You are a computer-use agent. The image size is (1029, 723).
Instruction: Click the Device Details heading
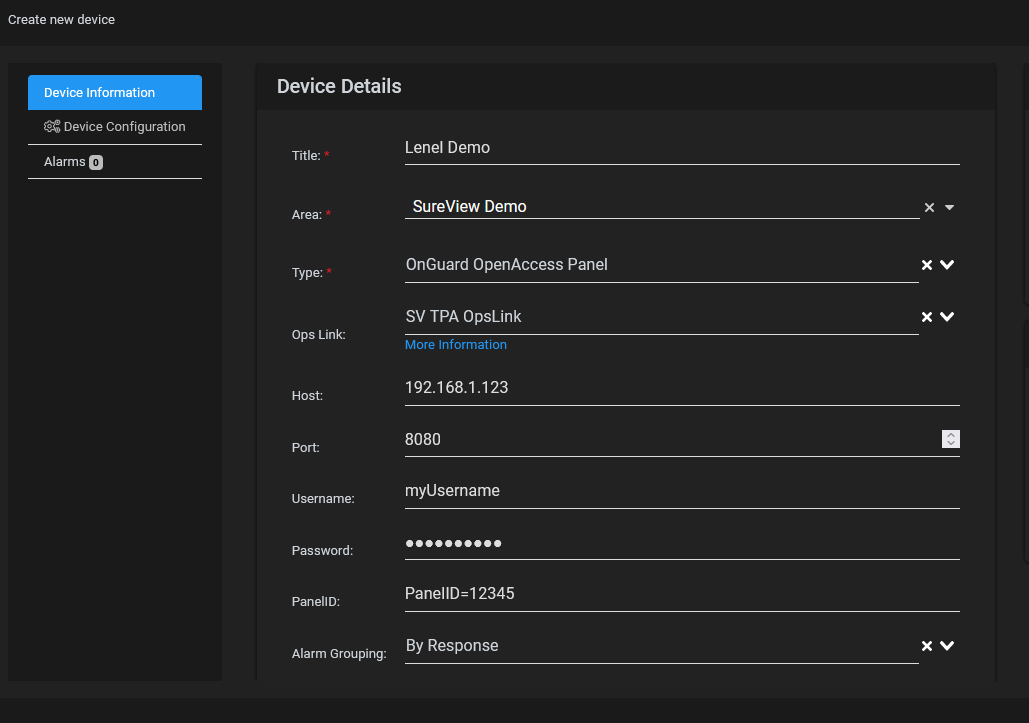[x=339, y=87]
